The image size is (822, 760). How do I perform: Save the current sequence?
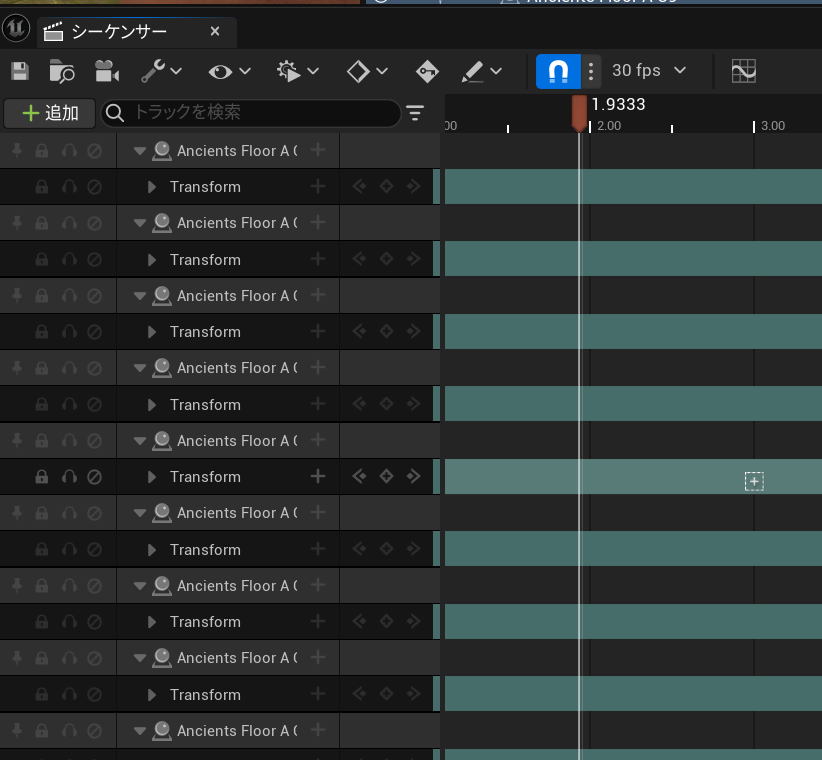coord(18,71)
